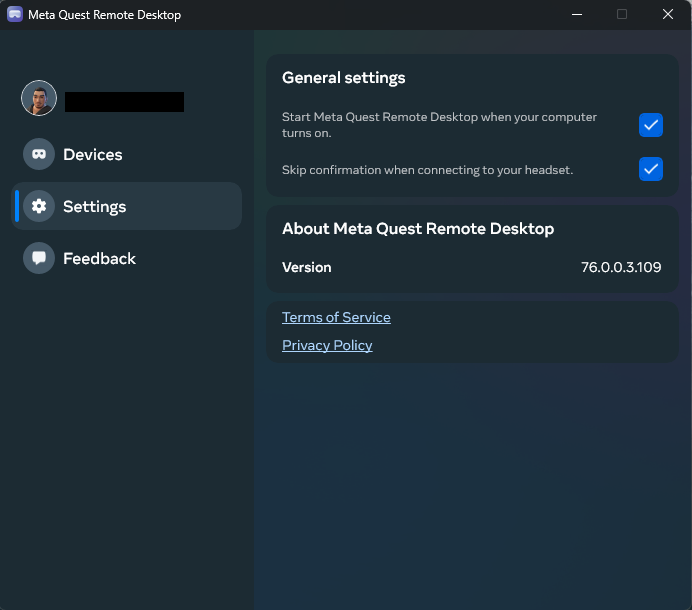This screenshot has width=692, height=610.
Task: Go to the Feedback menu label
Action: tap(99, 258)
